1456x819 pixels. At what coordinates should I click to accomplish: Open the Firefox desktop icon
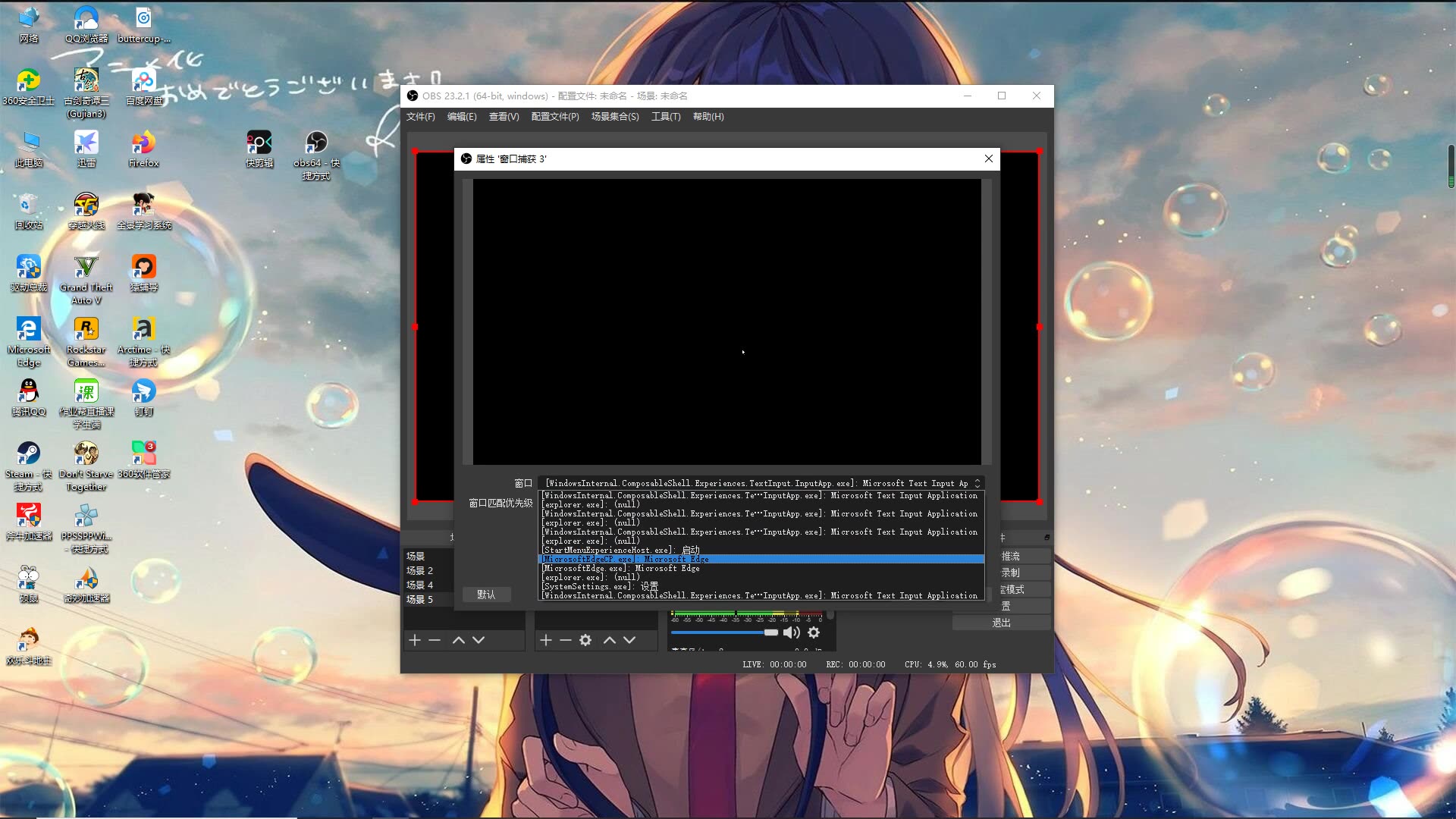144,149
